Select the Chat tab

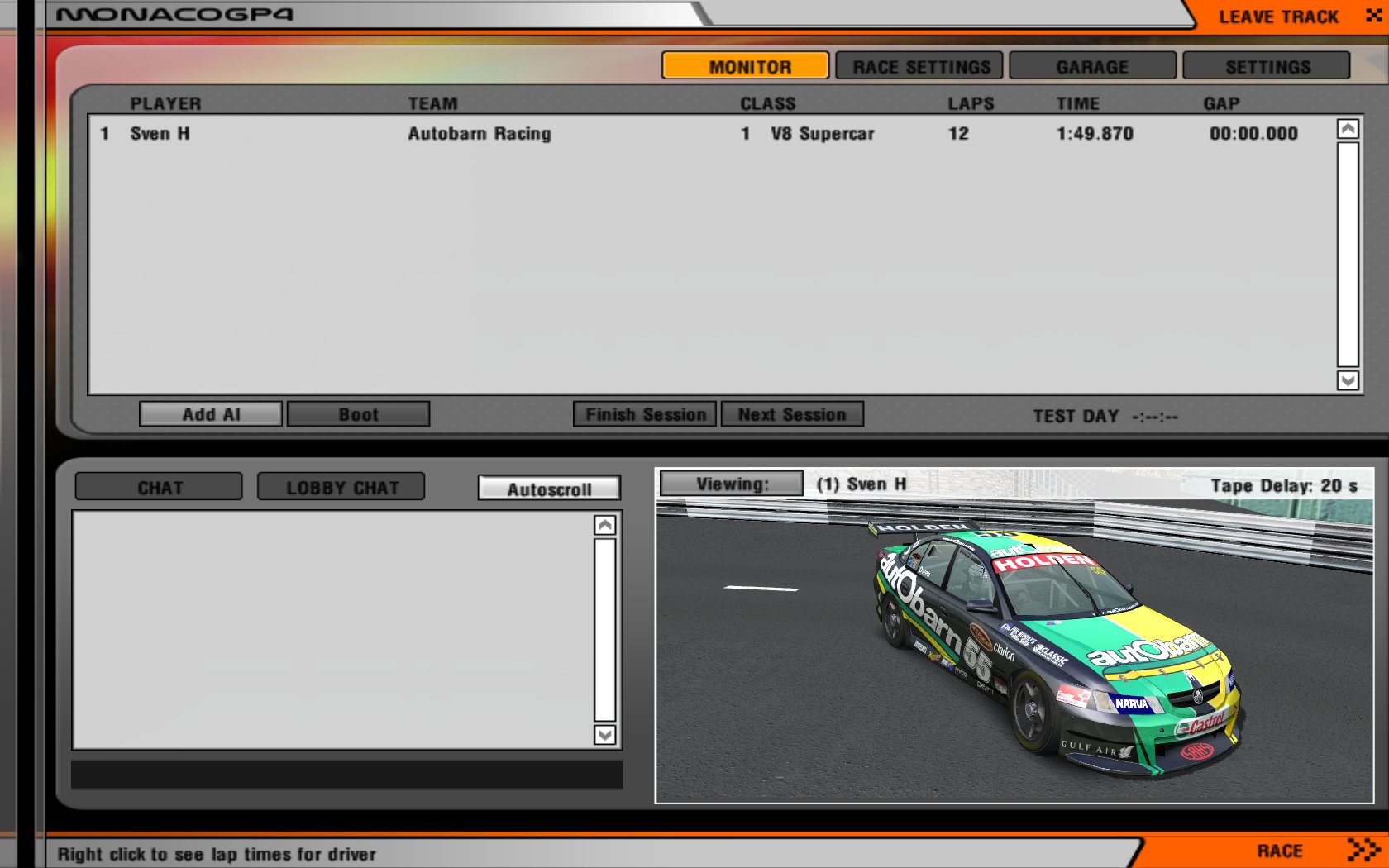click(159, 487)
